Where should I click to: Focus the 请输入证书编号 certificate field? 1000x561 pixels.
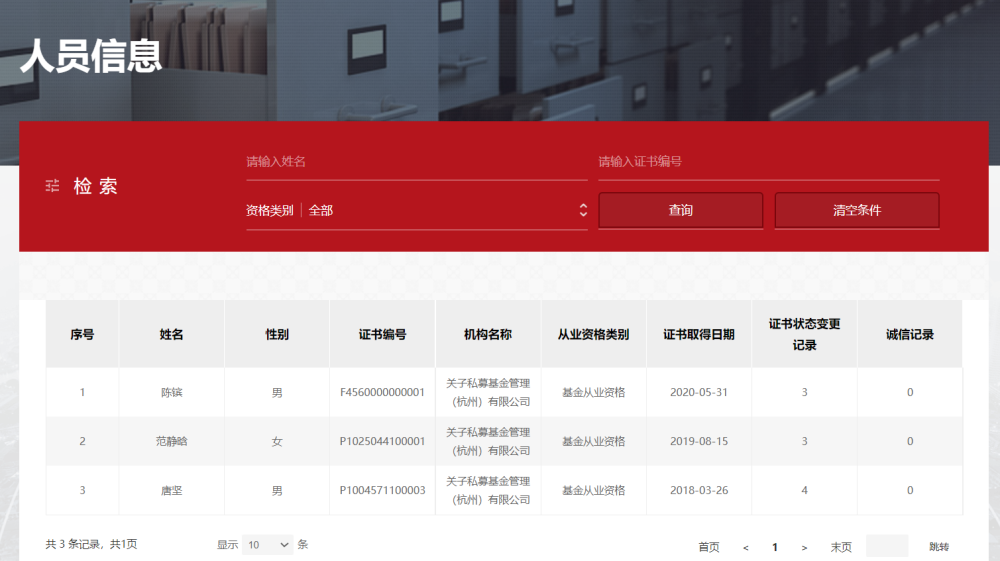(768, 162)
